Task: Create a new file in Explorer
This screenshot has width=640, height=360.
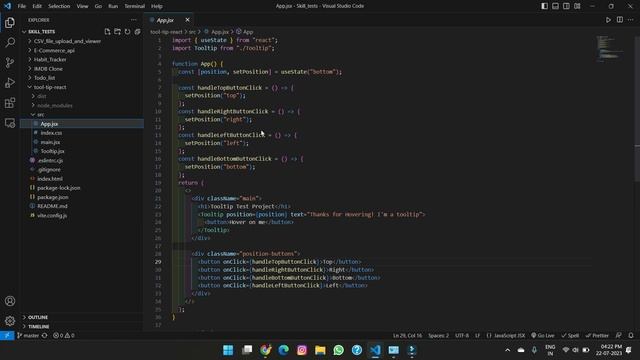Action: [107, 31]
